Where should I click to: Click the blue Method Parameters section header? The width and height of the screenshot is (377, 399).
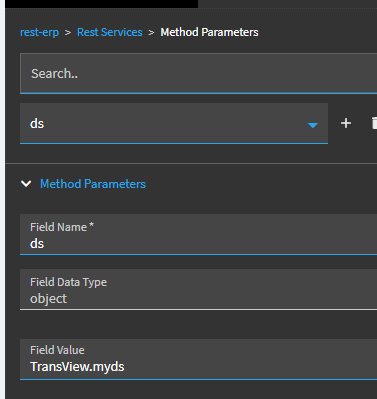pos(93,184)
